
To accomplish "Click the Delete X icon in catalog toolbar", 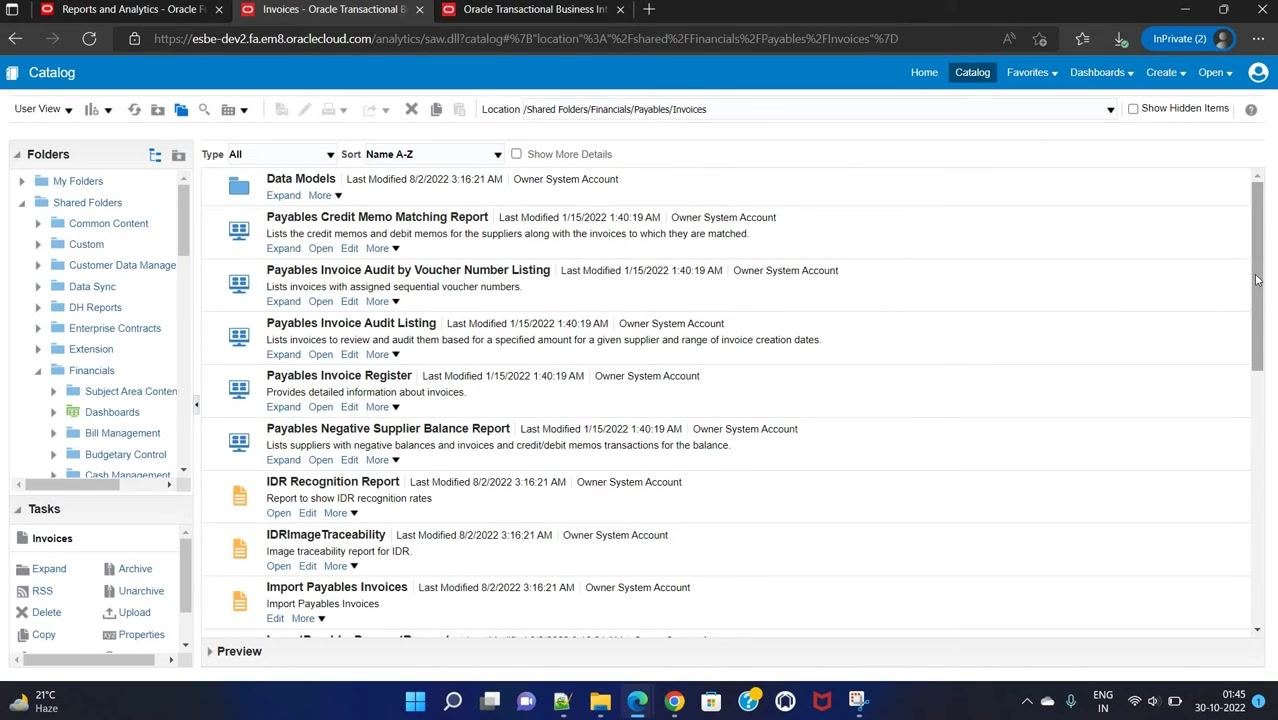I will pyautogui.click(x=411, y=109).
